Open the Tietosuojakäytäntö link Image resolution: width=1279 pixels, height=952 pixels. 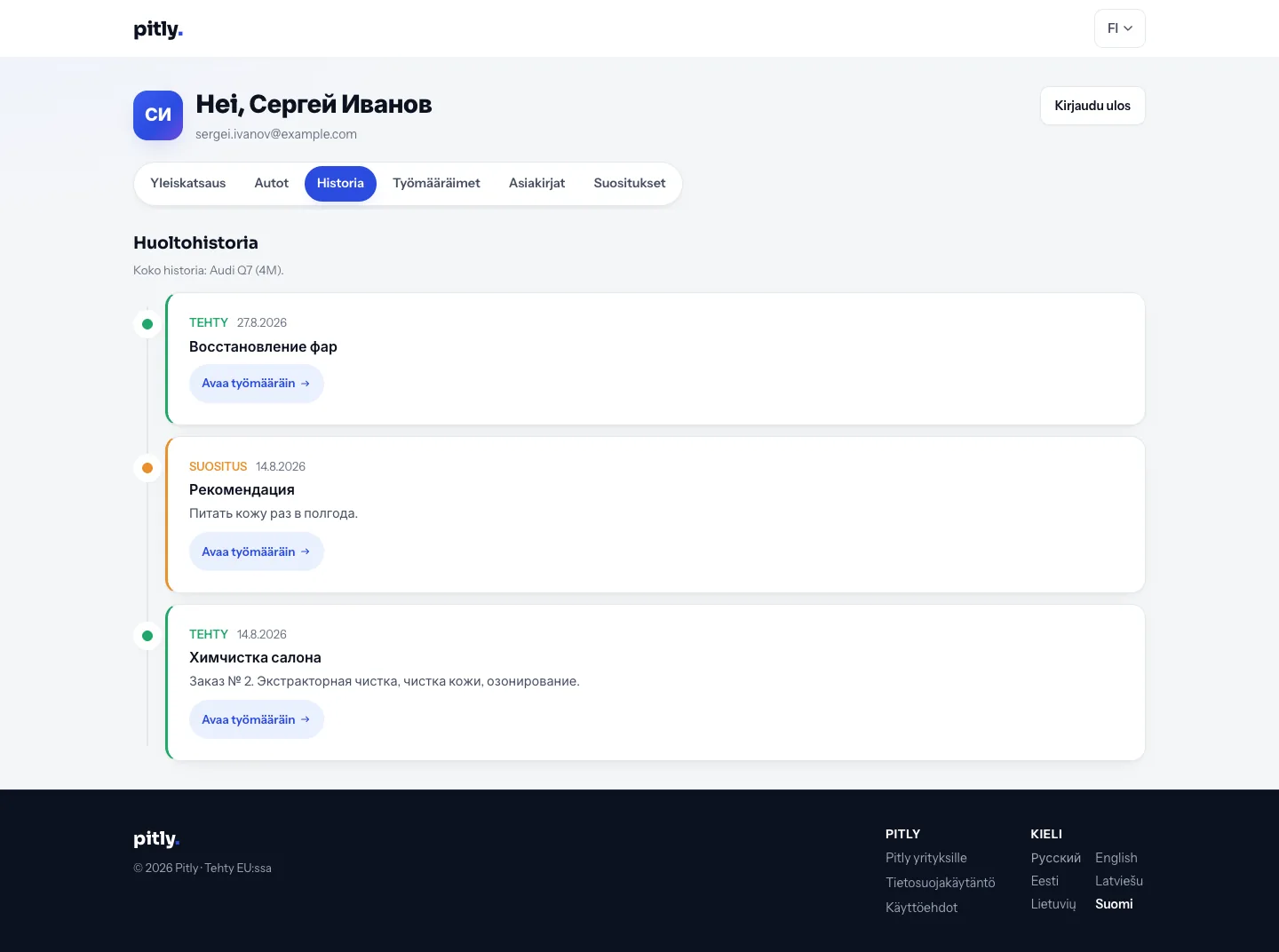click(x=941, y=883)
